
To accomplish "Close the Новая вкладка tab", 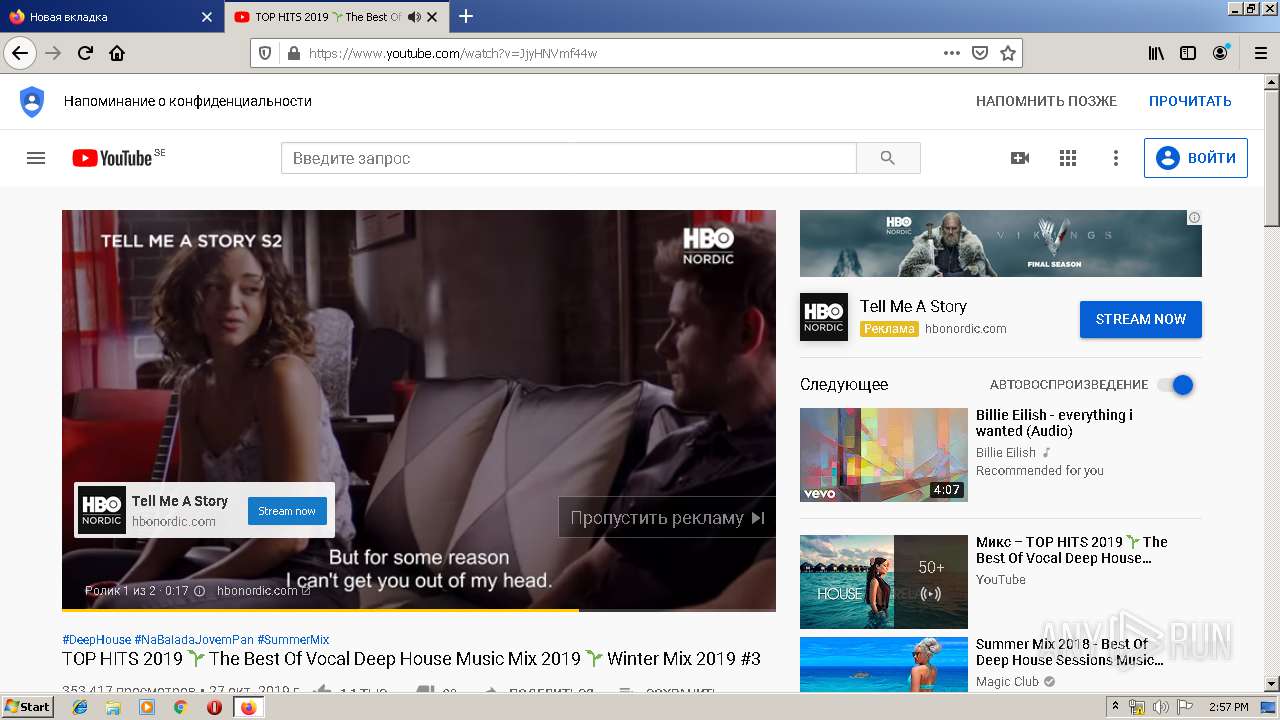I will [x=207, y=17].
